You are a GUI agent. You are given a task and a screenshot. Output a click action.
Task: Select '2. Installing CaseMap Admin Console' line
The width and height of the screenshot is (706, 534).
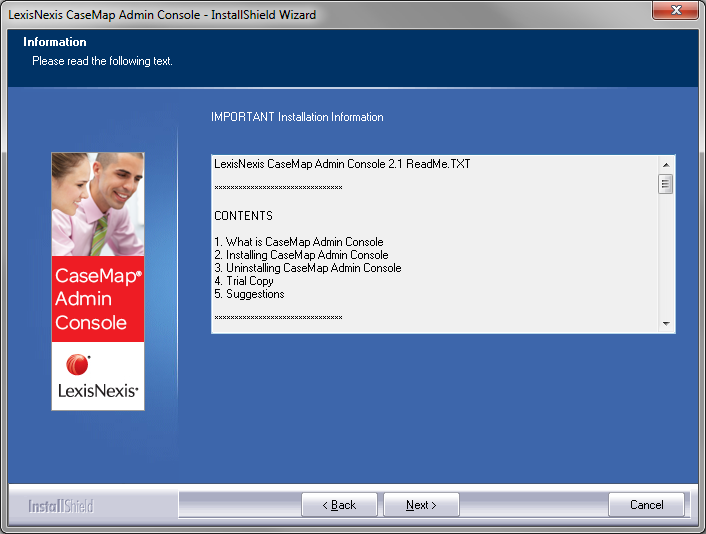pos(301,255)
